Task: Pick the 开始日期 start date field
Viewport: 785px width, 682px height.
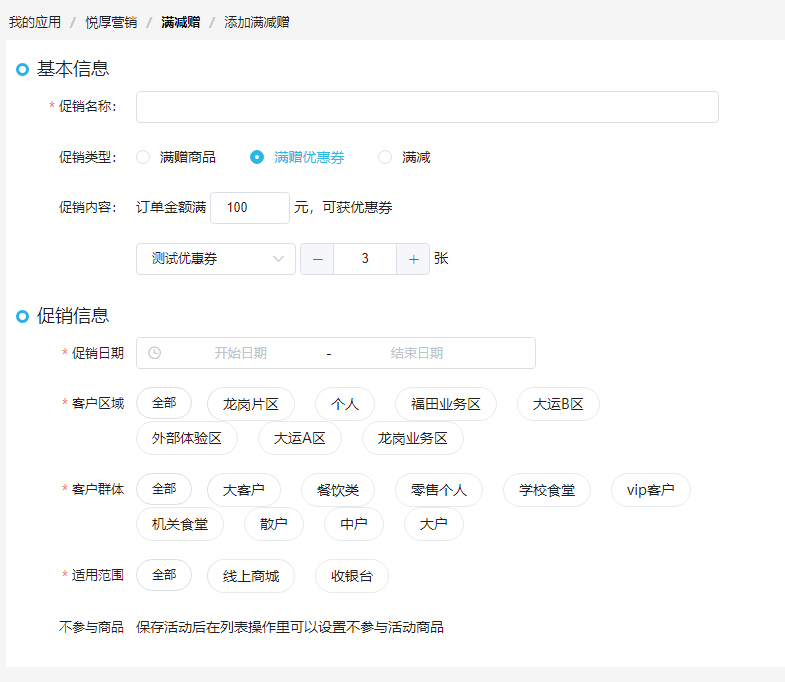Action: [241, 353]
